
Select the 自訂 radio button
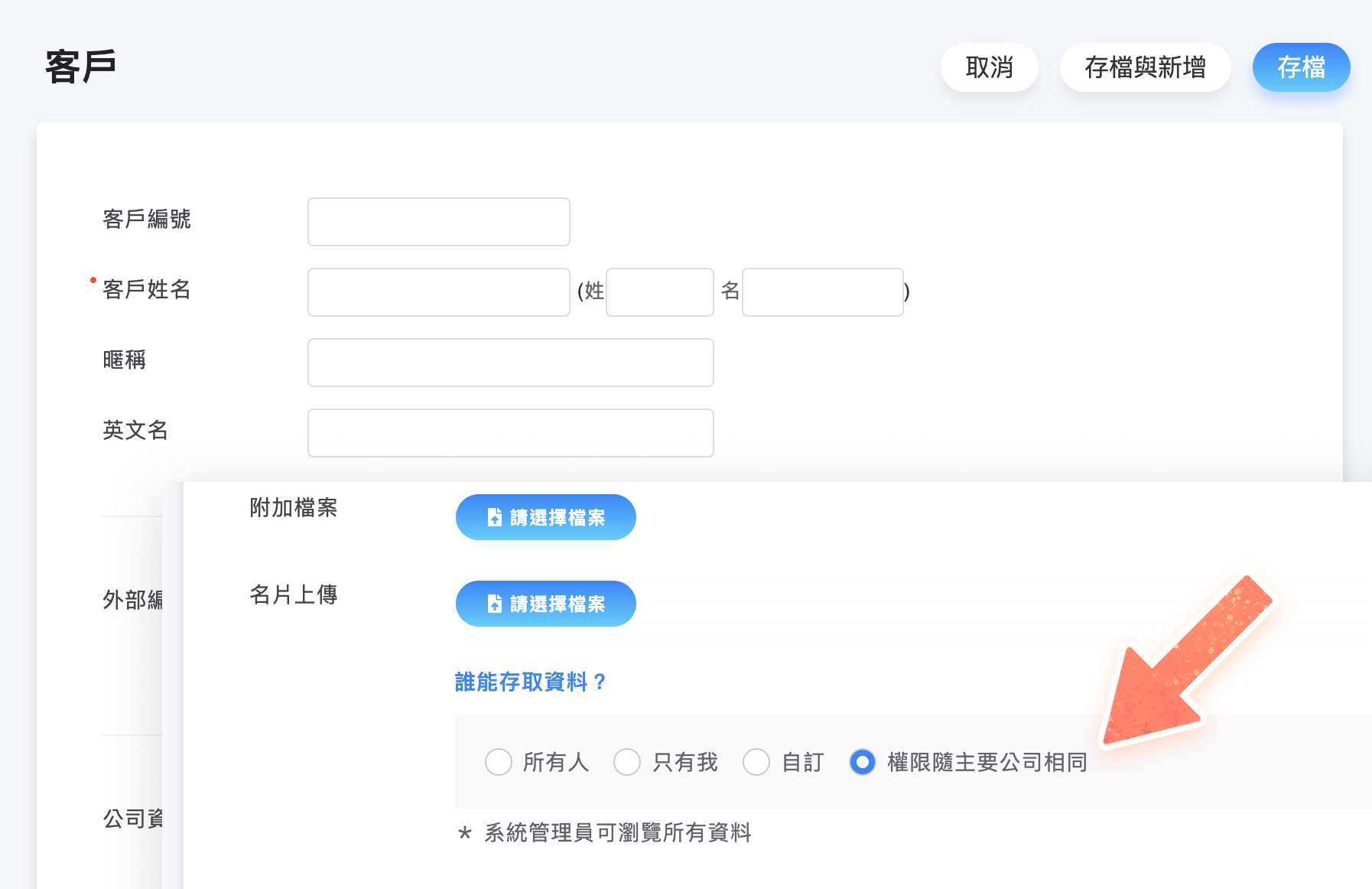coord(756,762)
